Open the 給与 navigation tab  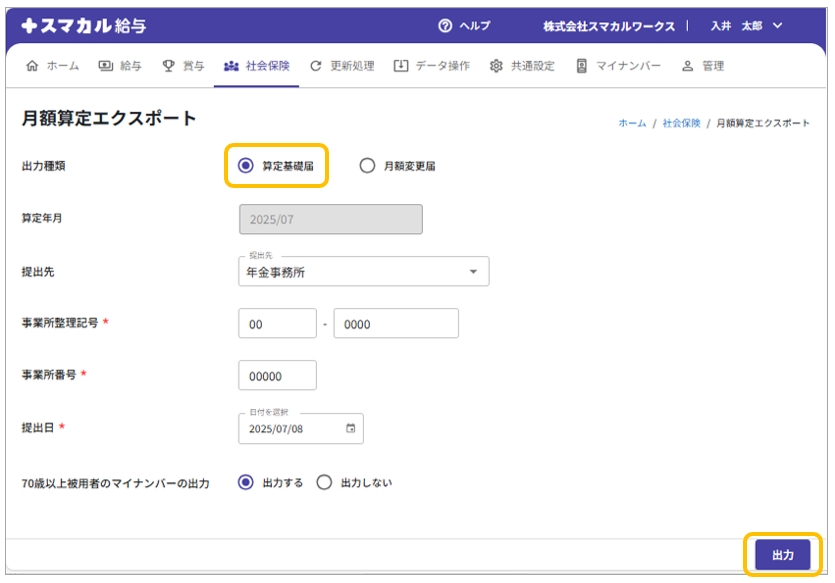point(120,66)
